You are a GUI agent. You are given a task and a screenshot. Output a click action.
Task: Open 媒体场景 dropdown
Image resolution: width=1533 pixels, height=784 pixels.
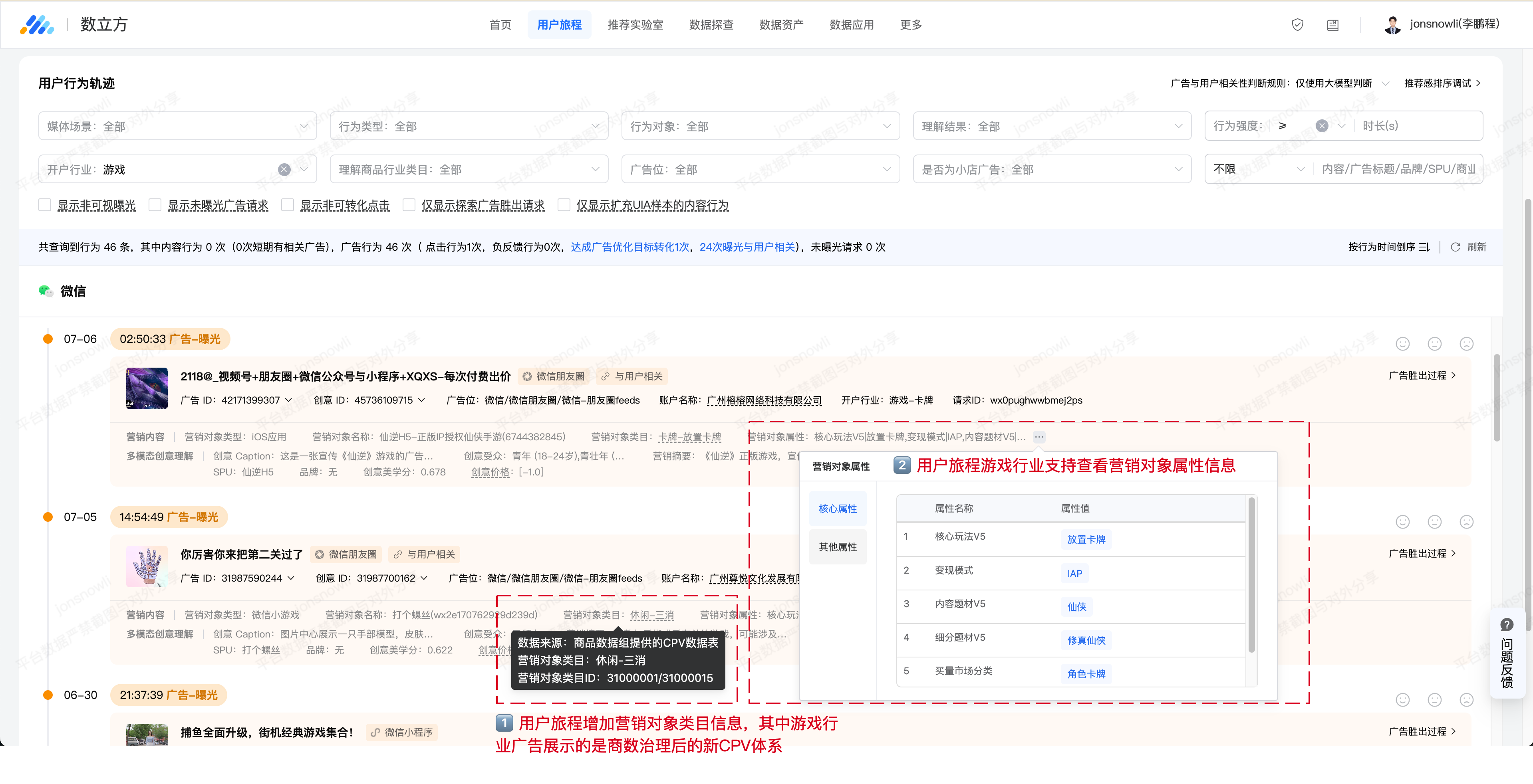(177, 126)
